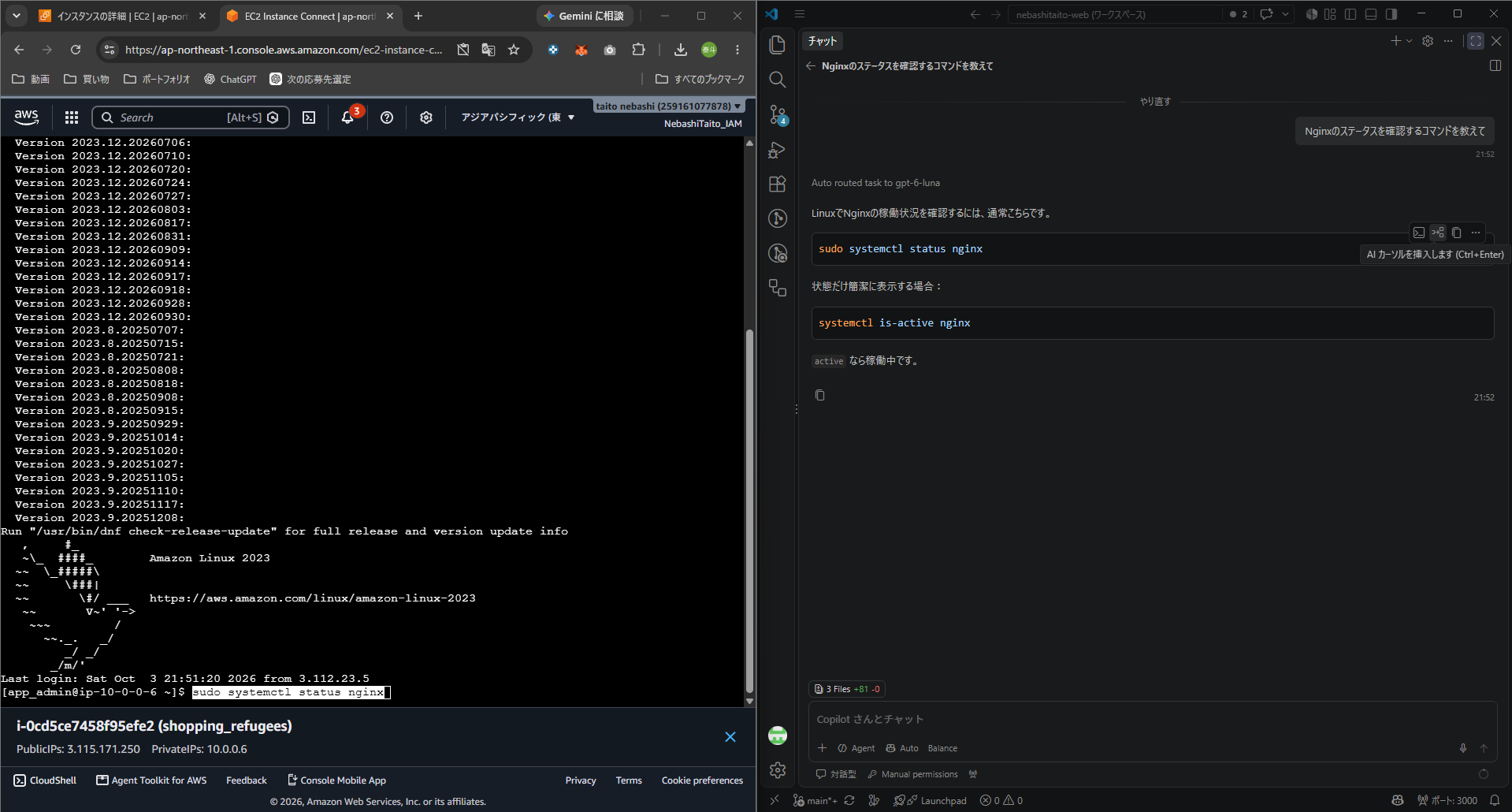Viewport: 1512px width, 812px height.
Task: Open the AWS region selector dropdown
Action: pyautogui.click(x=518, y=117)
